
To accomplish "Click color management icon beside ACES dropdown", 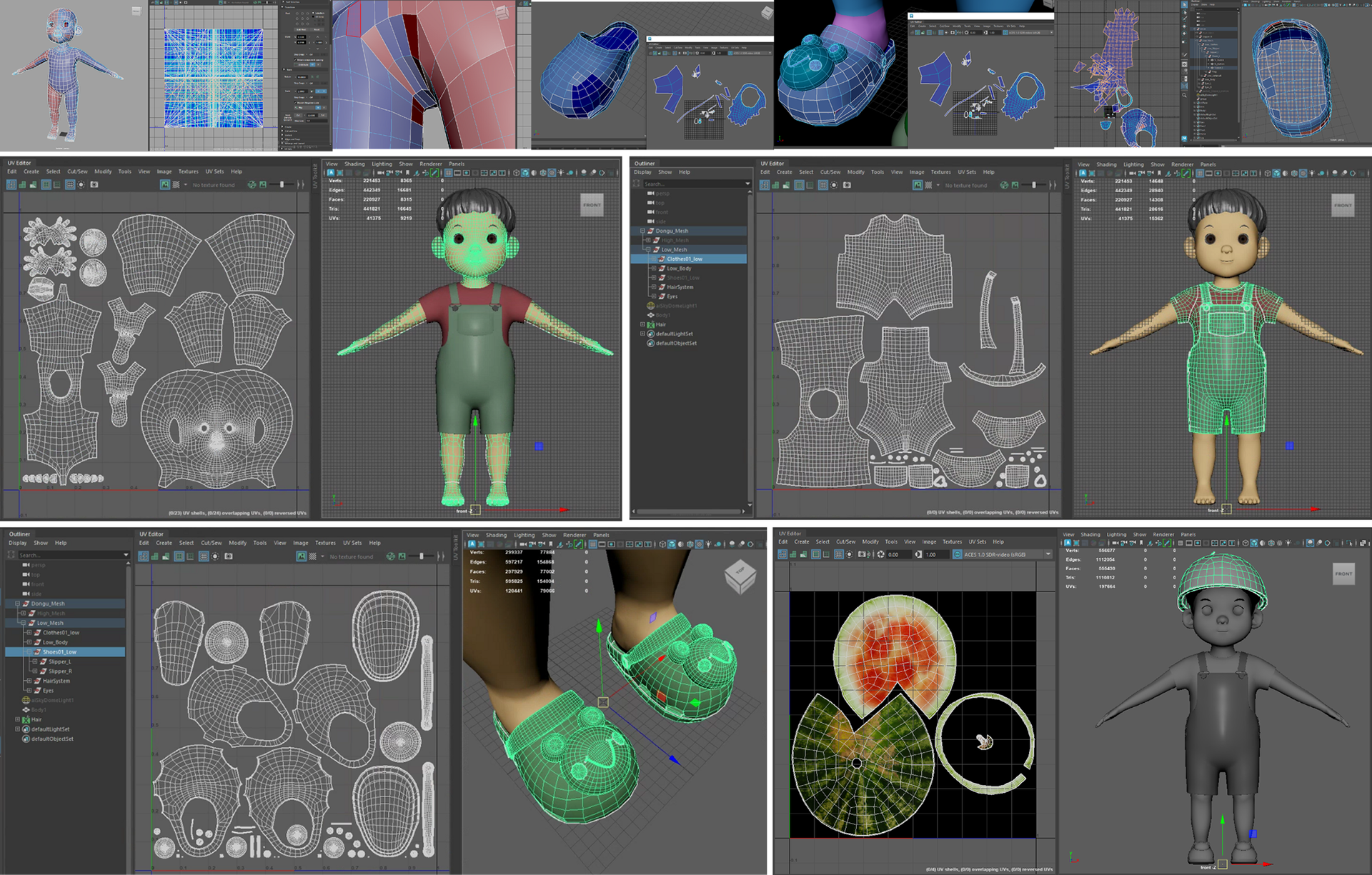I will (x=958, y=554).
